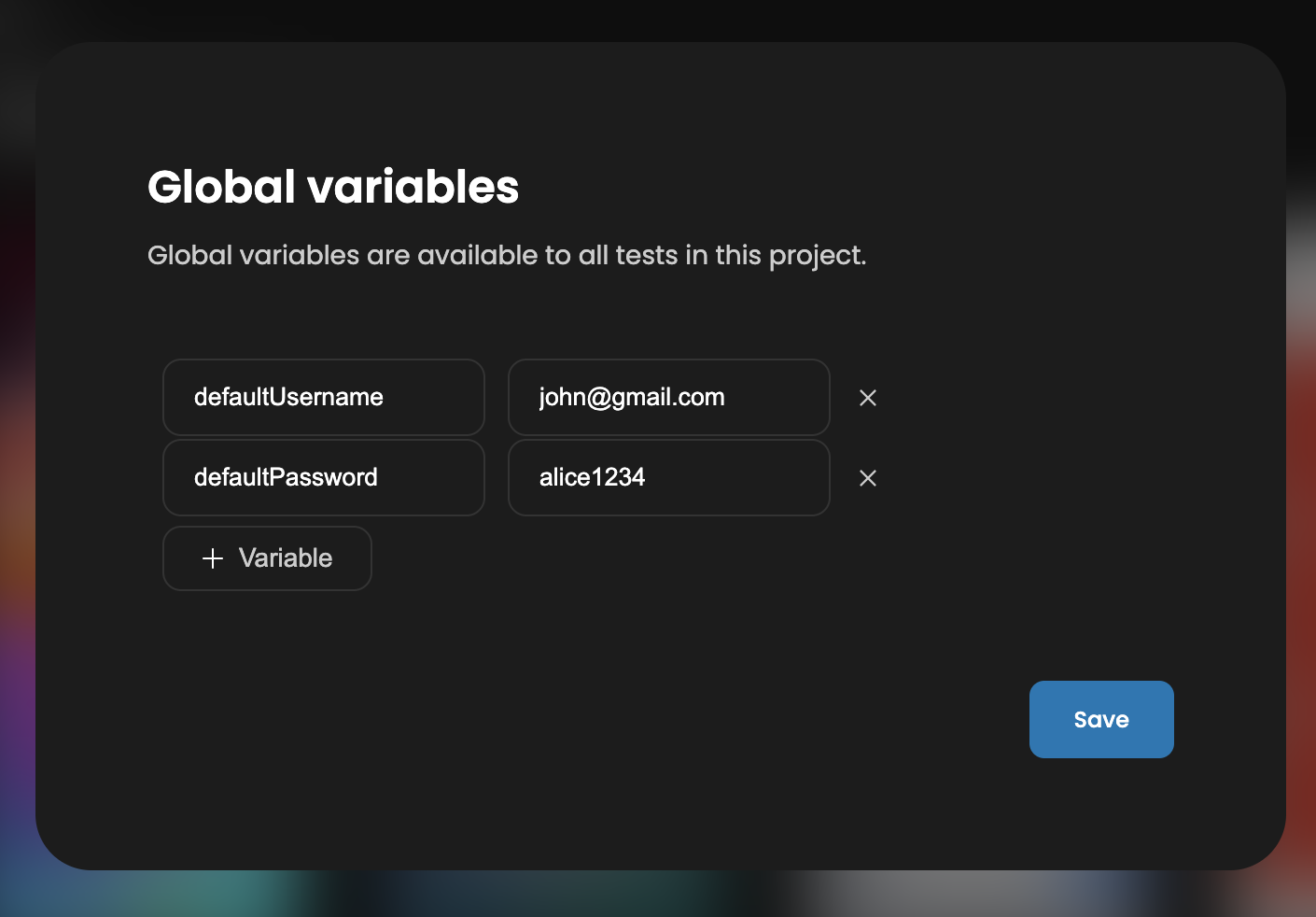Focus the alice1234 value field
Image resolution: width=1316 pixels, height=917 pixels.
669,477
